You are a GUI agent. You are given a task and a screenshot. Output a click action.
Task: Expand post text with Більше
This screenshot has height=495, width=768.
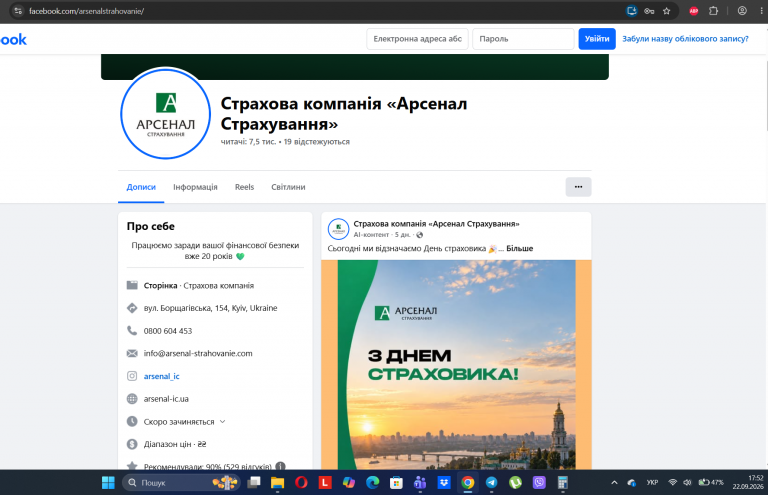coord(519,249)
